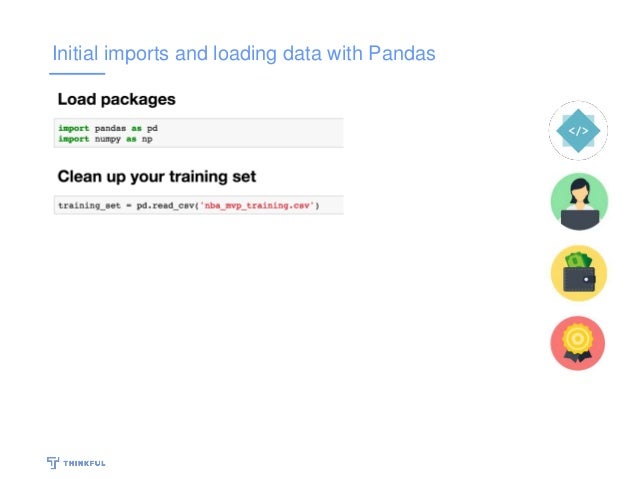Click the THINKFUL brand text
Viewport: 638px width, 479px height.
84,463
